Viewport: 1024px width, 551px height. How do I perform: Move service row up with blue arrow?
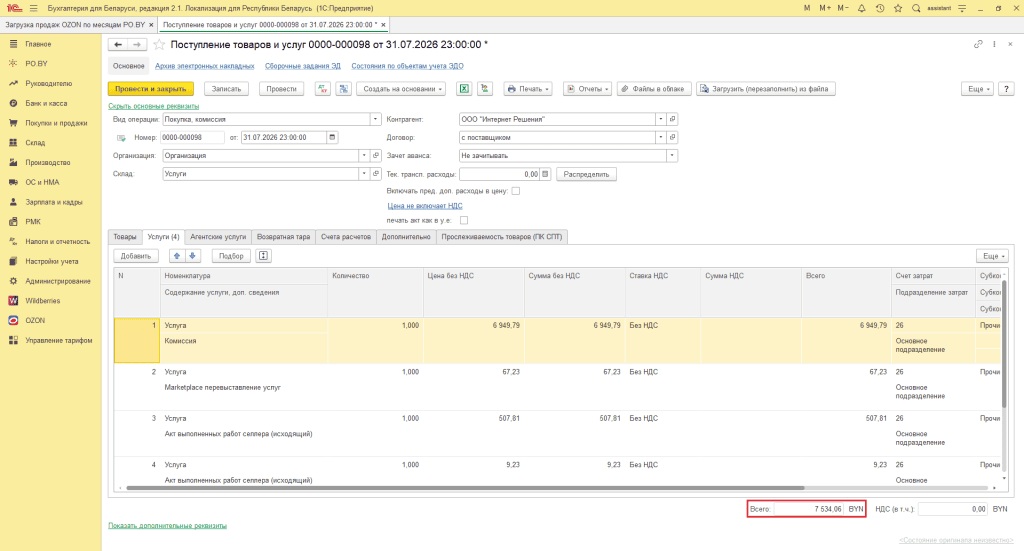(x=177, y=256)
